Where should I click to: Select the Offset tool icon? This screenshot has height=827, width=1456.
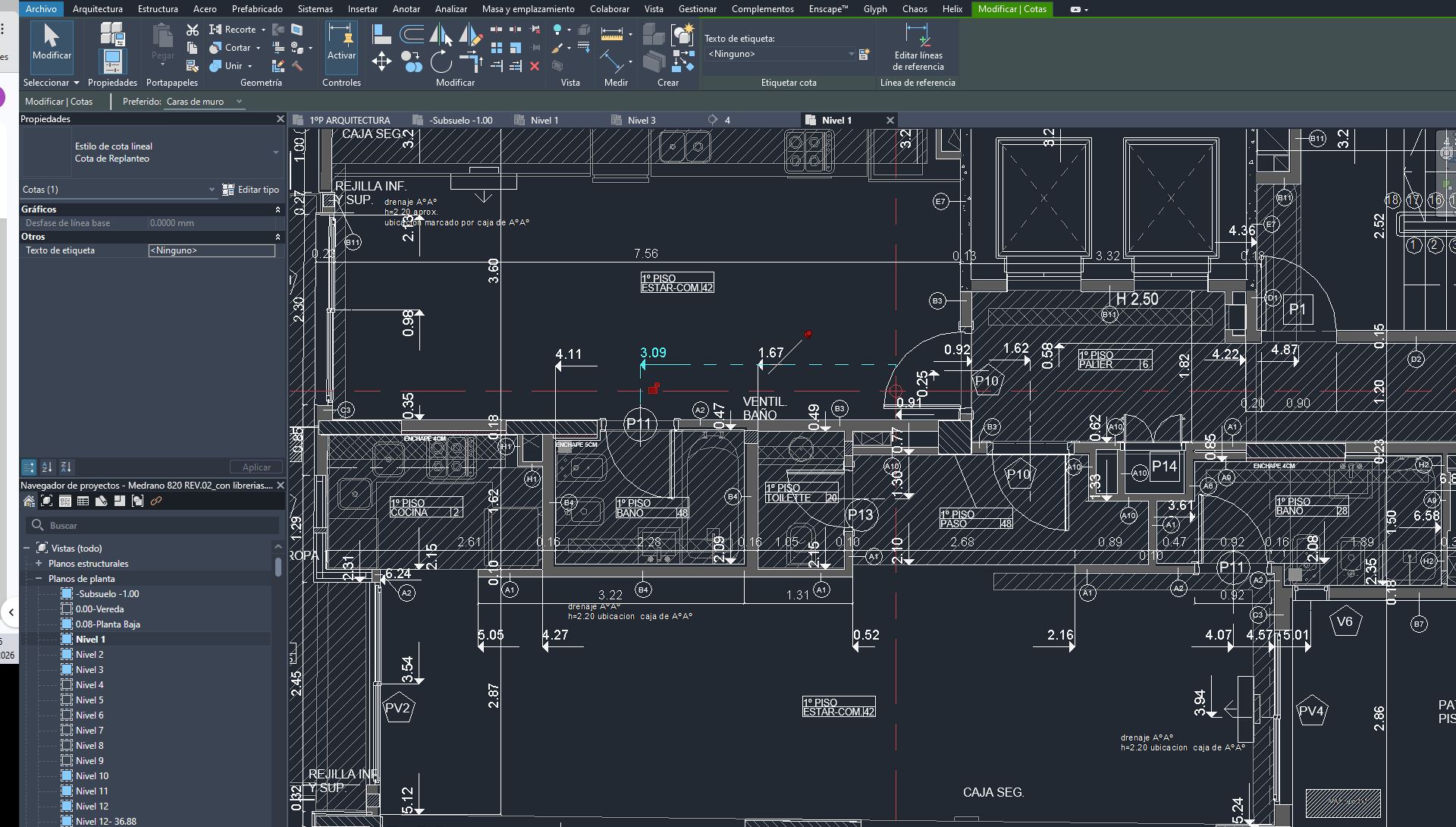[411, 34]
